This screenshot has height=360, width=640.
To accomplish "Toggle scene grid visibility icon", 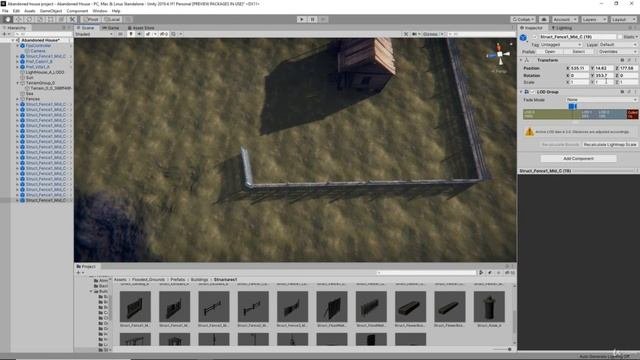I will 173,34.
